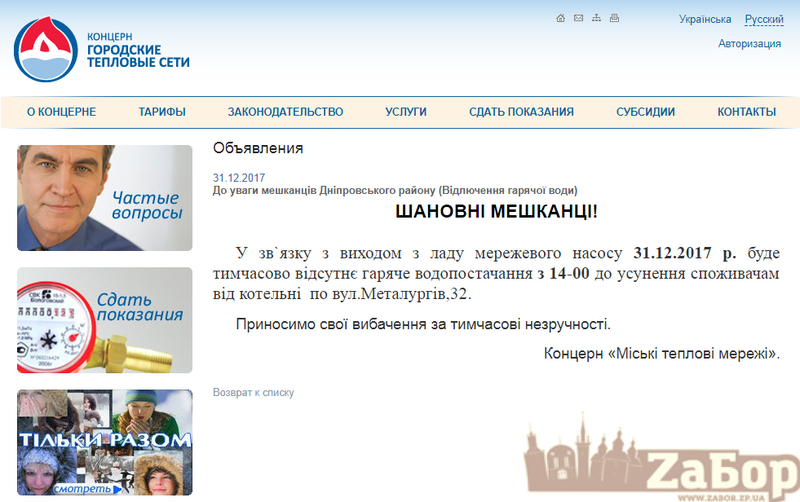Switch language to Русский
The image size is (800, 502).
pos(764,19)
